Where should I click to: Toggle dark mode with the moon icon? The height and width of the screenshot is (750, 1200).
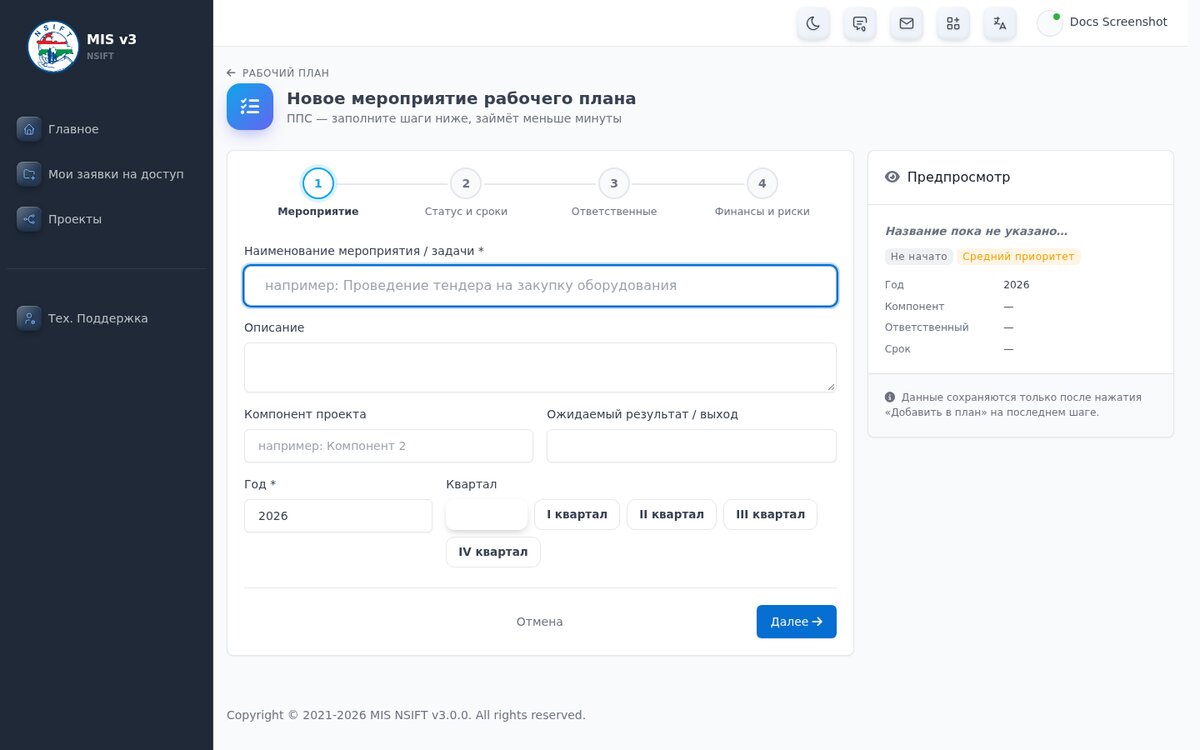pyautogui.click(x=813, y=23)
